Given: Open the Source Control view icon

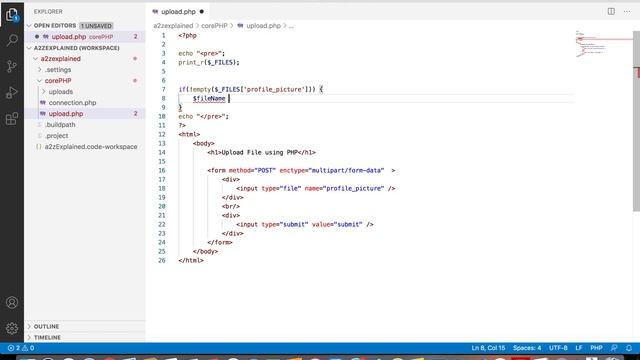Looking at the screenshot, I should 12,66.
